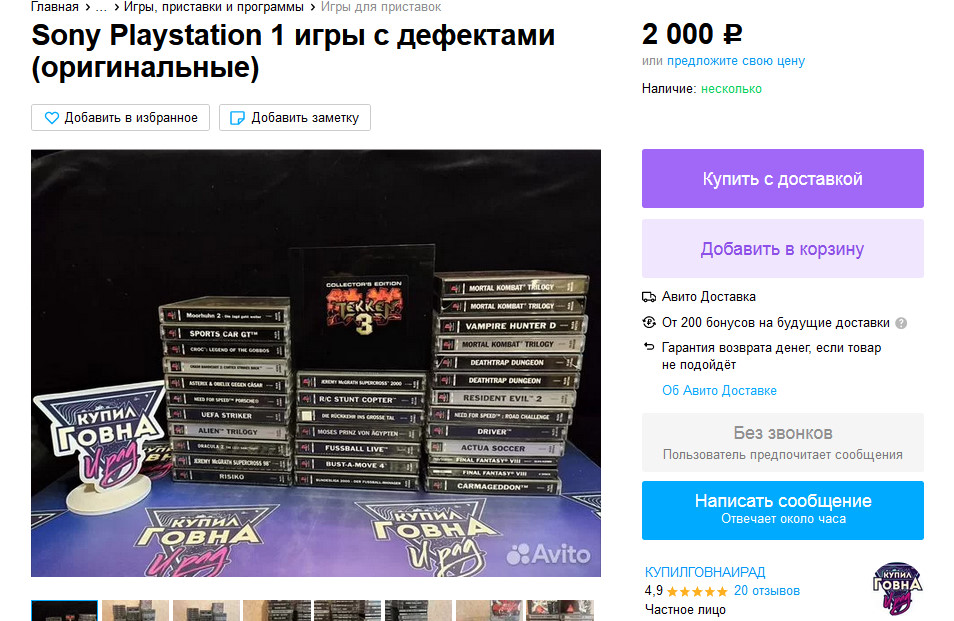Viewport: 954px width, 621px height.
Task: Open Об Авито Доставке link
Action: coord(719,390)
